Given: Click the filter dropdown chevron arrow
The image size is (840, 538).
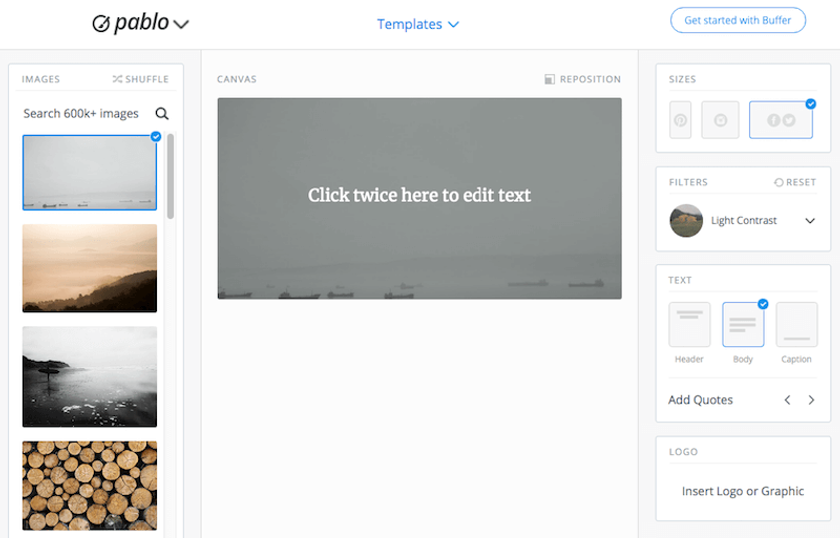Looking at the screenshot, I should click(810, 221).
